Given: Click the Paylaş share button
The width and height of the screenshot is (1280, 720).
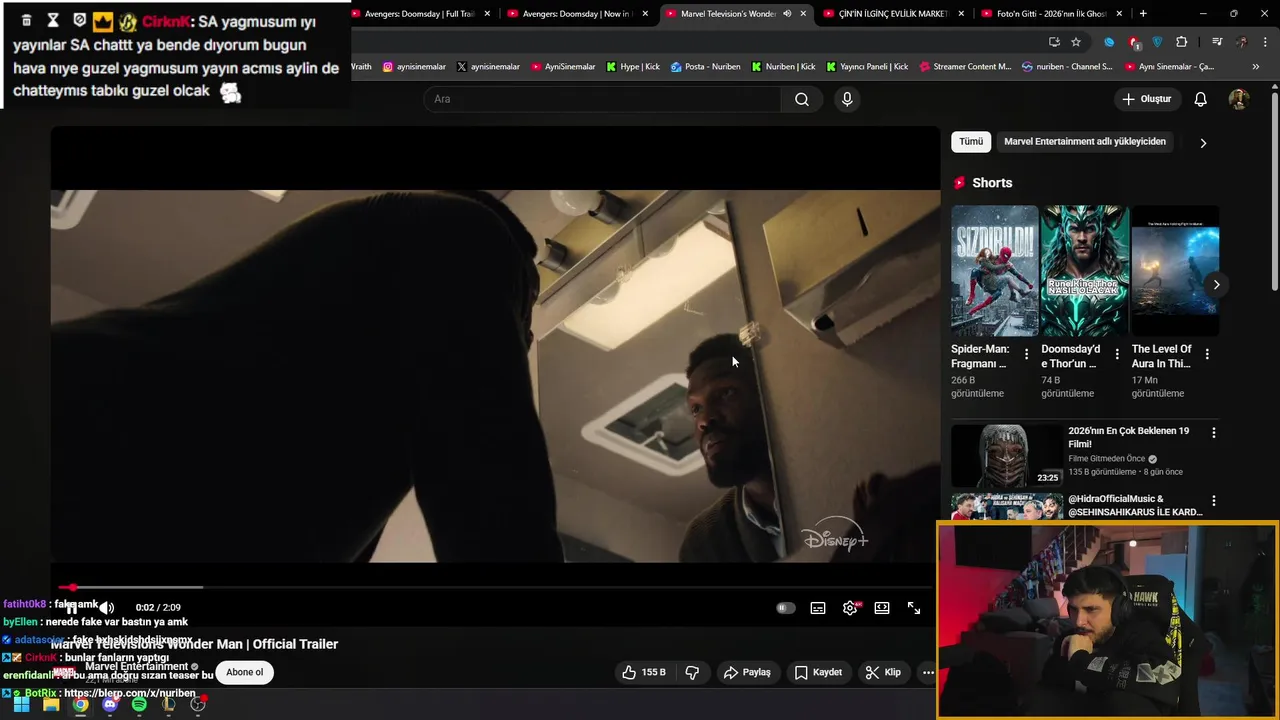Looking at the screenshot, I should coord(747,672).
